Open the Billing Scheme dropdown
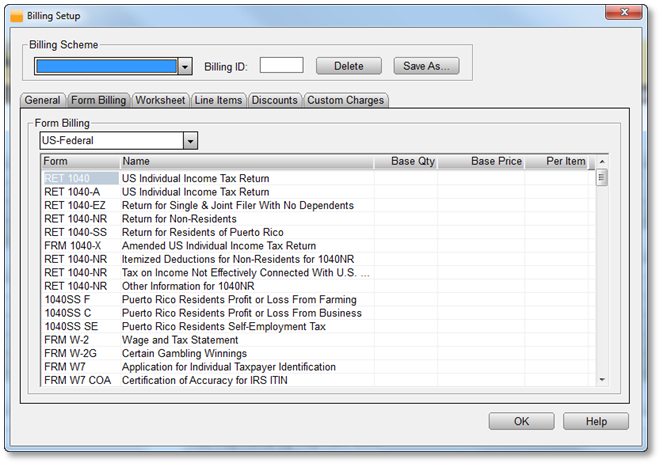The width and height of the screenshot is (661, 465). pyautogui.click(x=184, y=66)
